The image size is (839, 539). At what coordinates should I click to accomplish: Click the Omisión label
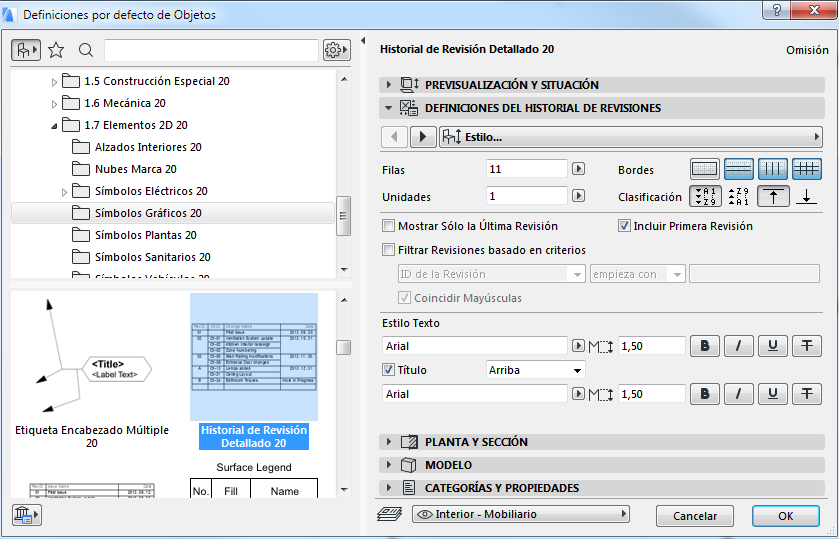tap(807, 50)
